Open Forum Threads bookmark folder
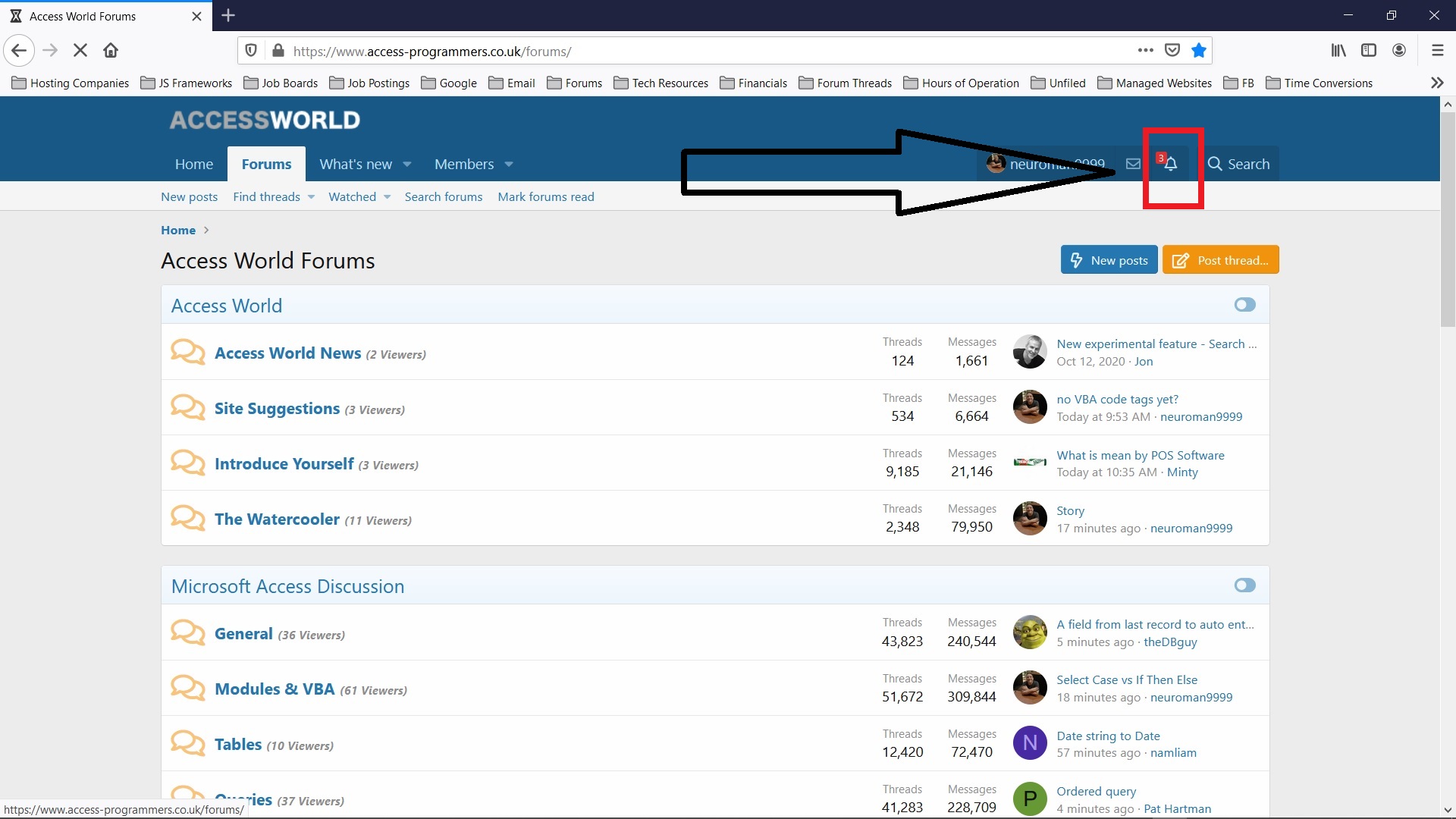The height and width of the screenshot is (819, 1456). pyautogui.click(x=846, y=83)
